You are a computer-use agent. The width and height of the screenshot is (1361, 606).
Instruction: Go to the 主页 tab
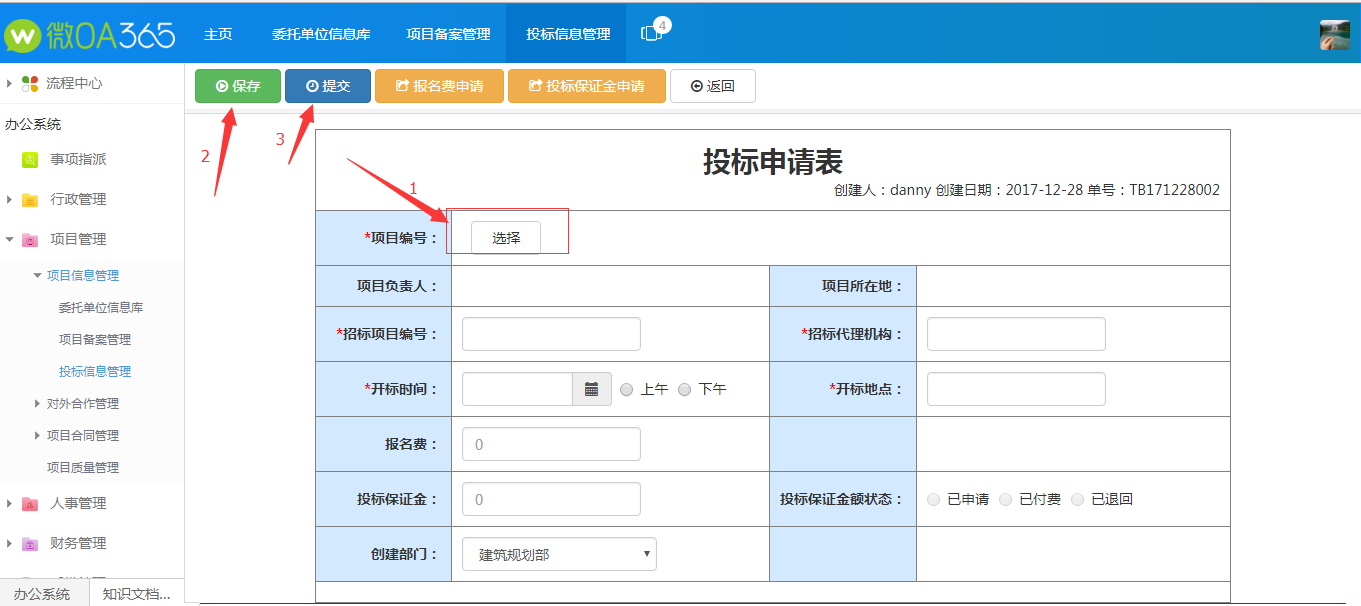tap(218, 34)
